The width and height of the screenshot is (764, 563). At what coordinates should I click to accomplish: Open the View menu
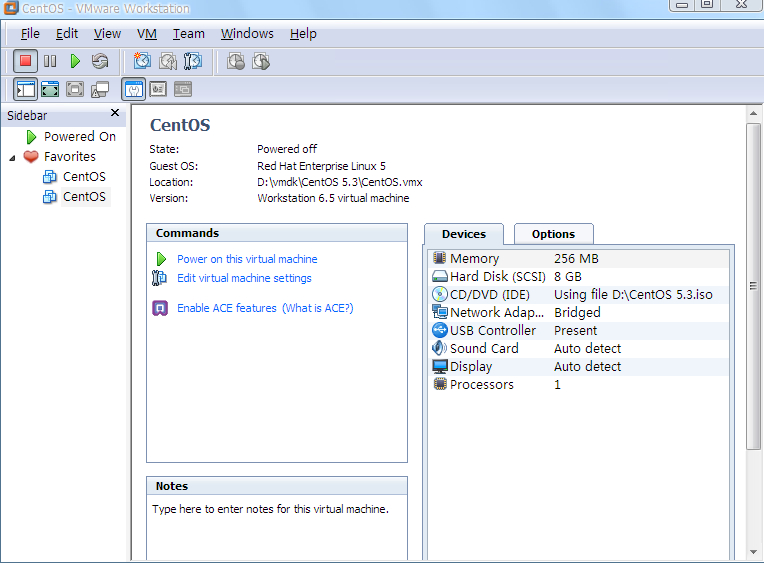pyautogui.click(x=107, y=34)
